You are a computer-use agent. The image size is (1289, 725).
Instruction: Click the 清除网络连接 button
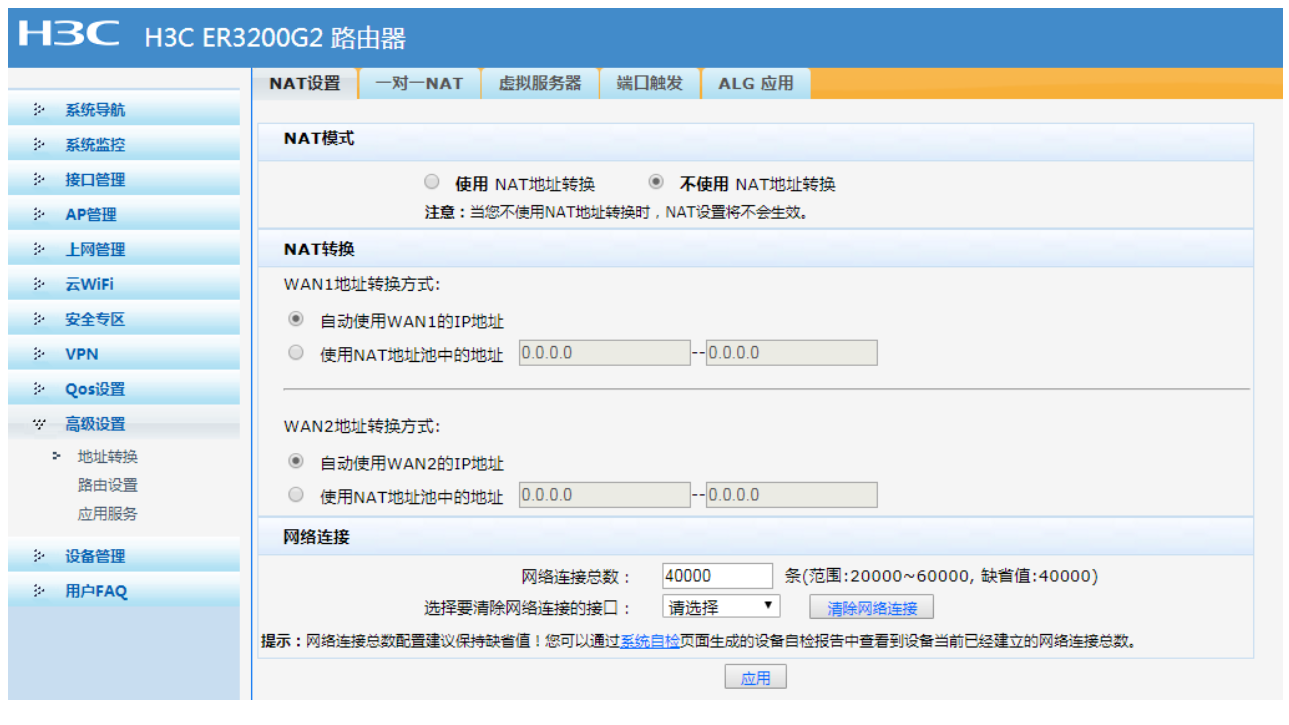[871, 608]
